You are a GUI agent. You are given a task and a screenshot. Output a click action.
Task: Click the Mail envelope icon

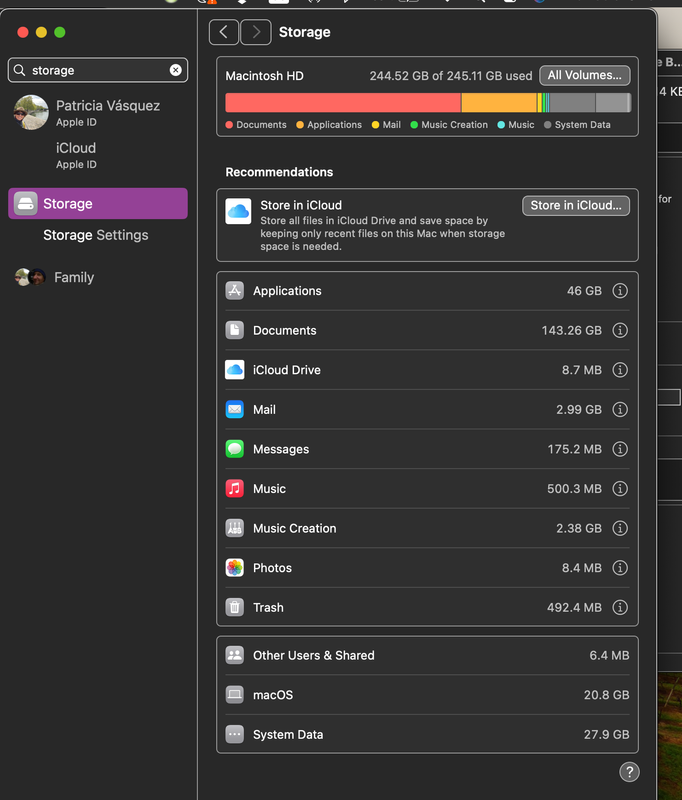235,409
